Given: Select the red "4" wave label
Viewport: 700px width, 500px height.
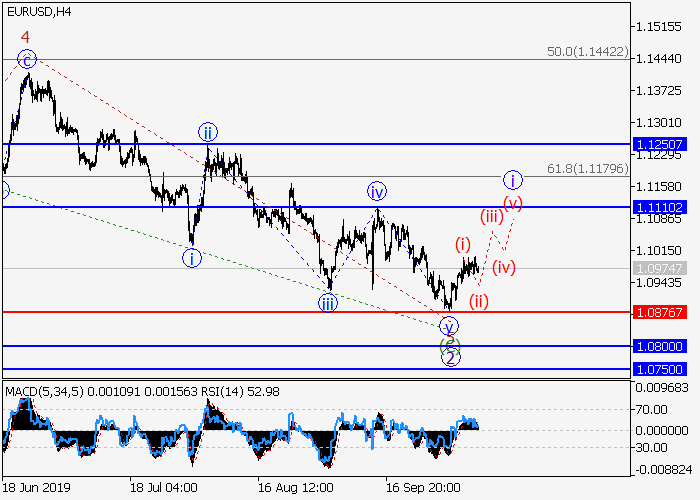Looking at the screenshot, I should click(x=25, y=37).
